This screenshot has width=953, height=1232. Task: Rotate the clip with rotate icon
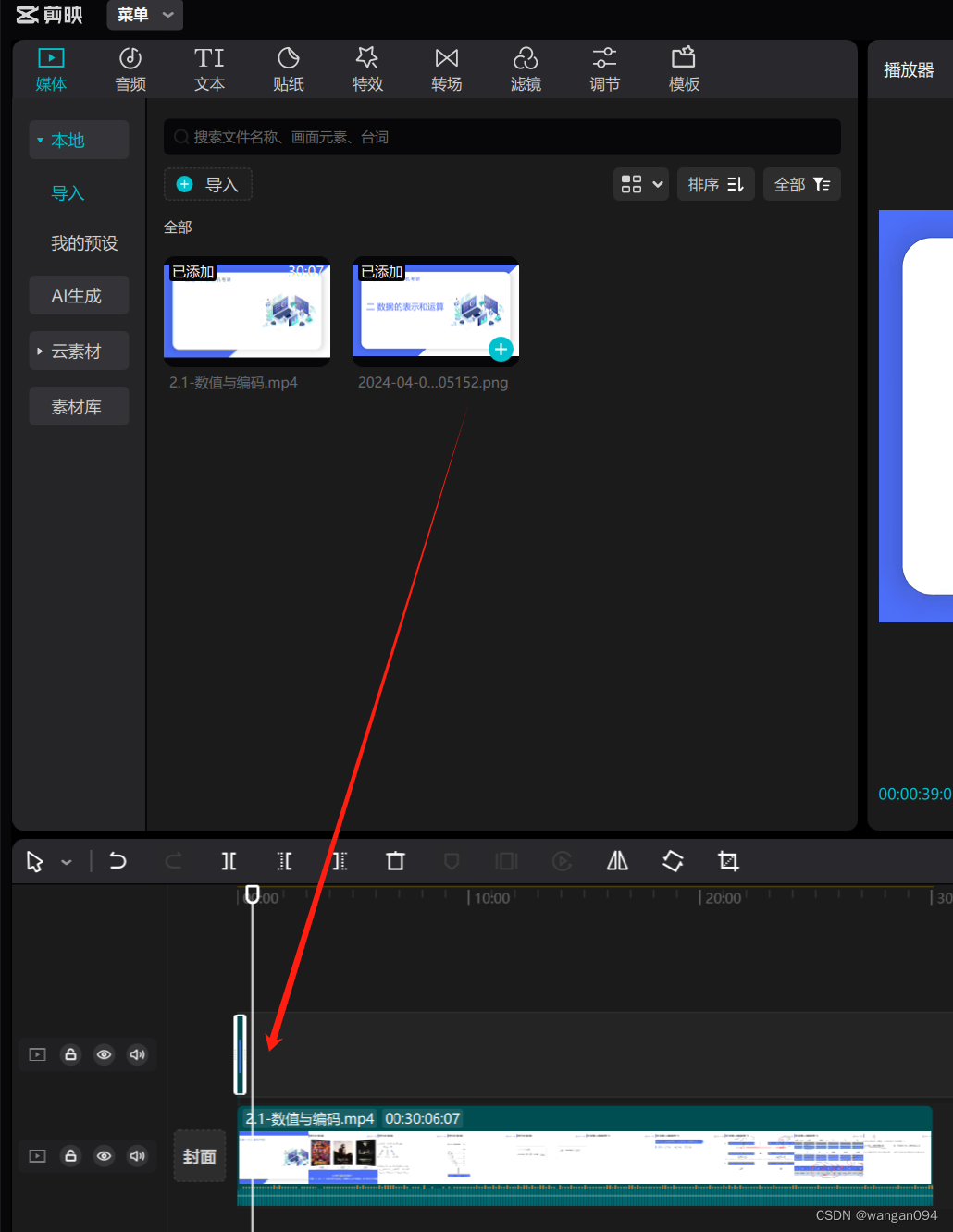click(x=673, y=861)
